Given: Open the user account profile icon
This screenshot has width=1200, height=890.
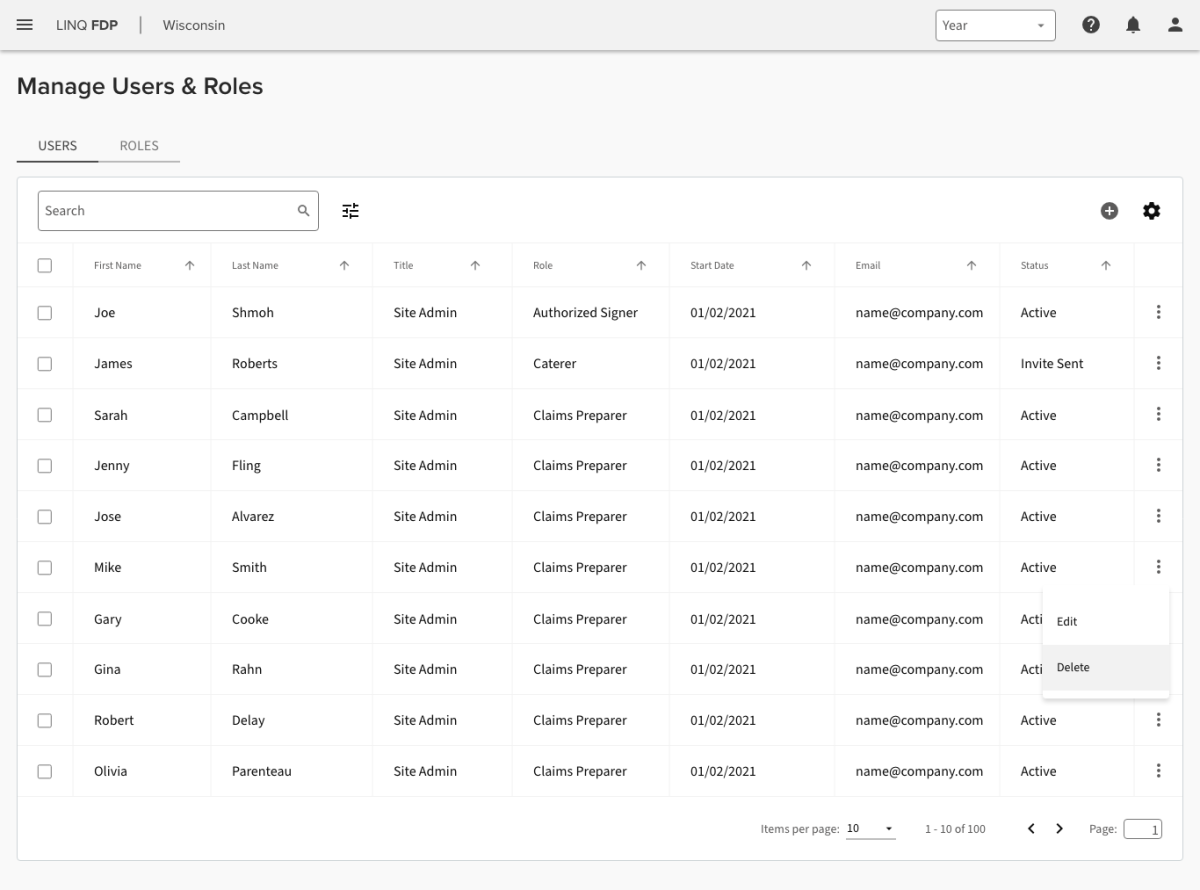Looking at the screenshot, I should [x=1175, y=25].
